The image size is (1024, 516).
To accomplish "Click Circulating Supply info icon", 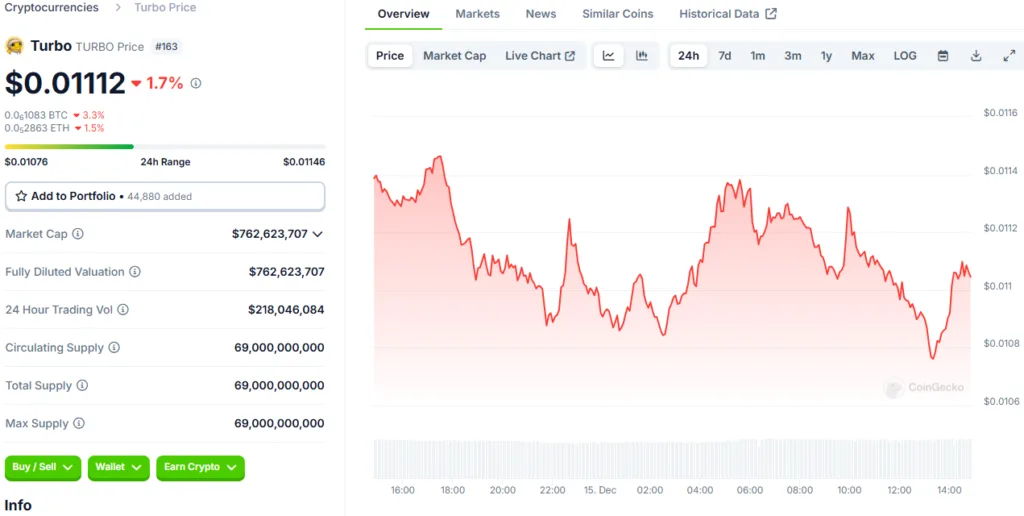I will click(x=114, y=347).
